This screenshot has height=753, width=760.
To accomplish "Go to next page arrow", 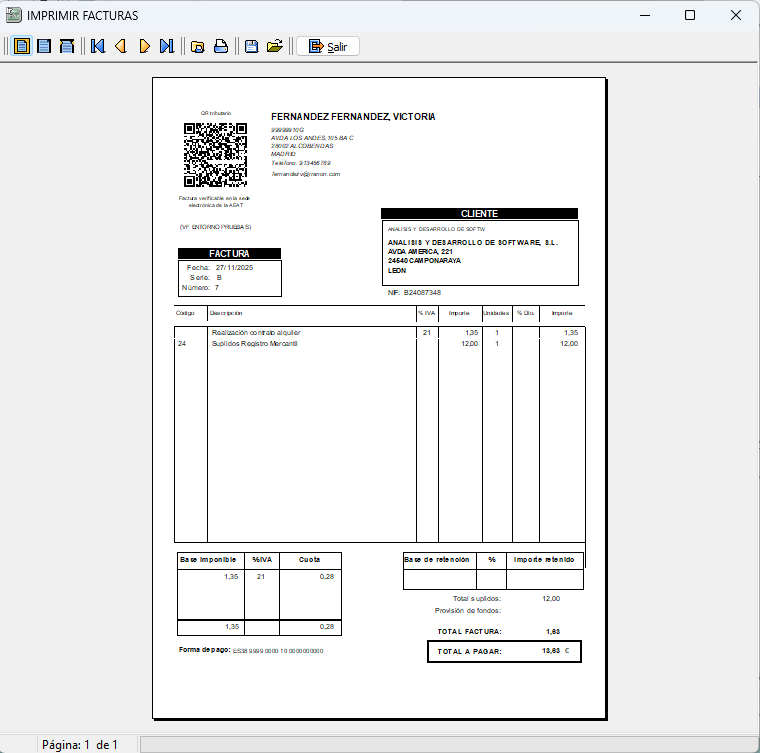I will click(x=144, y=46).
